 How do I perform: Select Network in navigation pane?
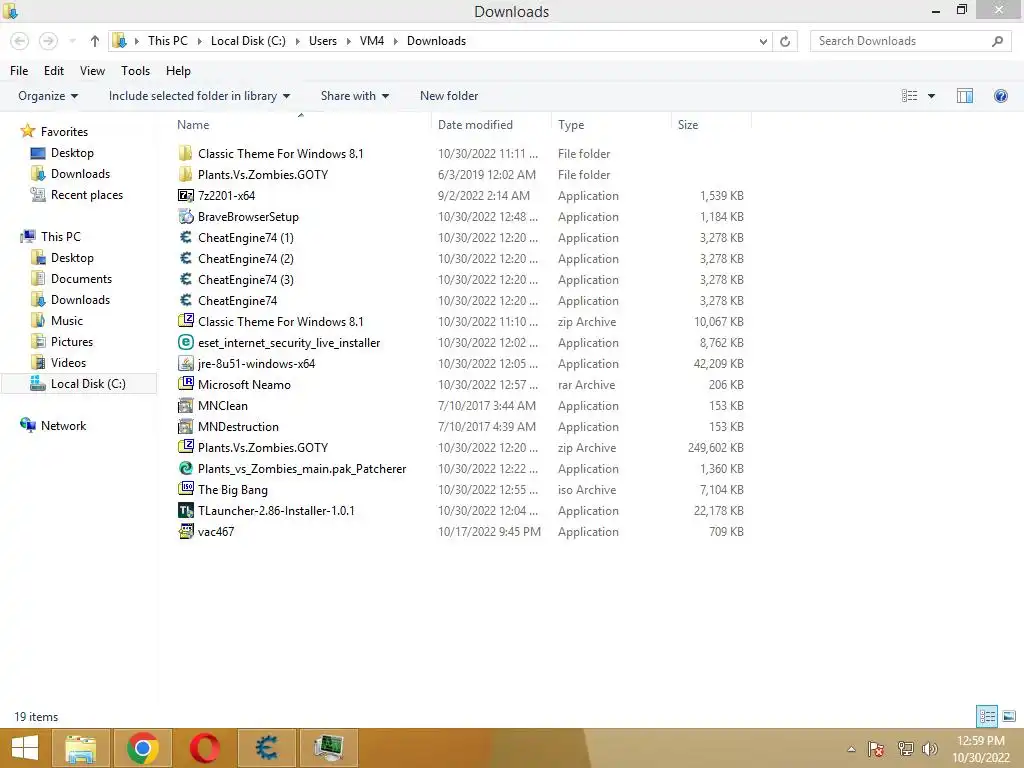(x=63, y=426)
